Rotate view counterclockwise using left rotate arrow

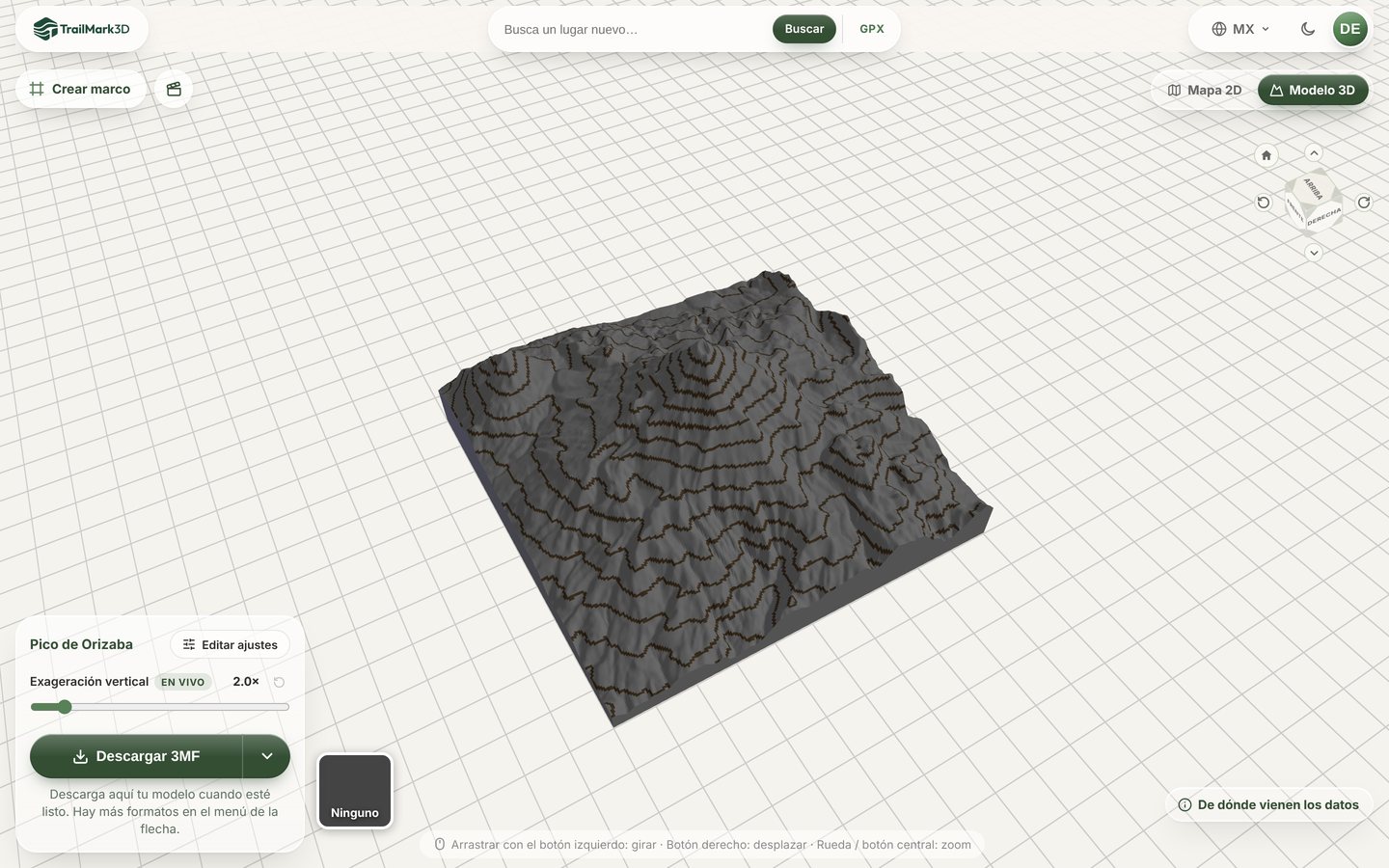click(1264, 203)
